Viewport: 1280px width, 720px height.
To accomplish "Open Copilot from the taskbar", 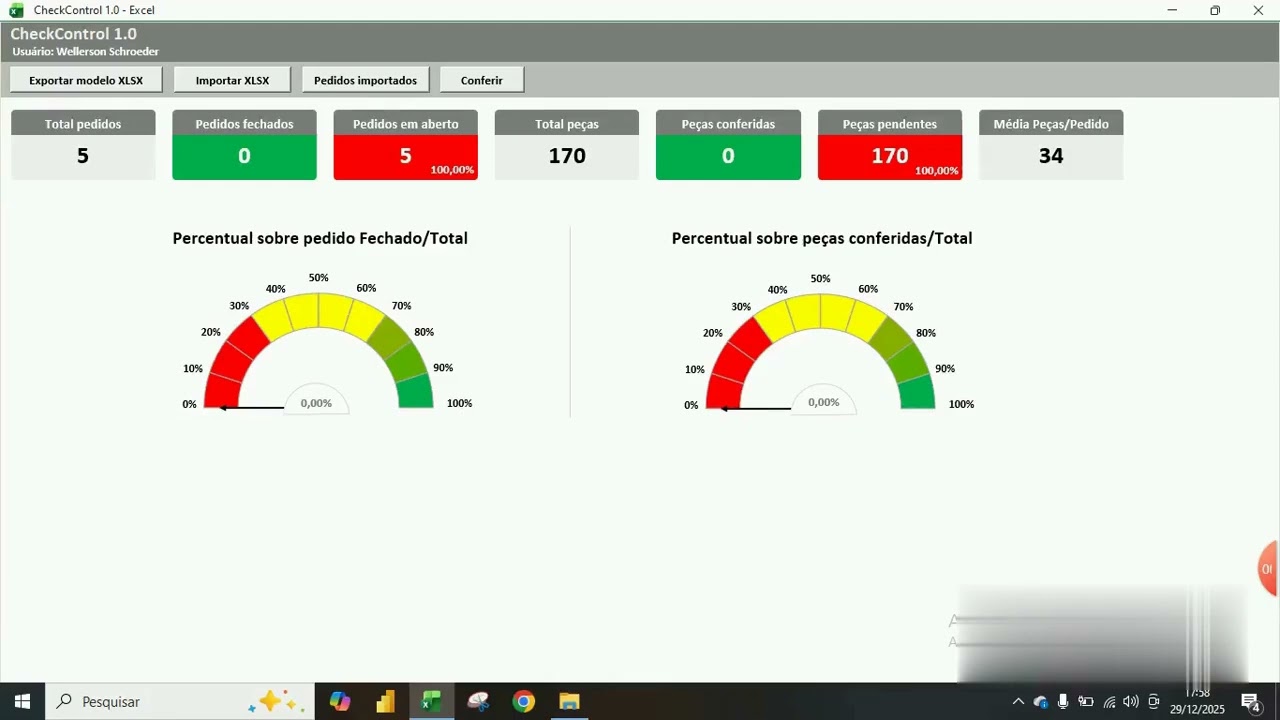I will click(340, 701).
